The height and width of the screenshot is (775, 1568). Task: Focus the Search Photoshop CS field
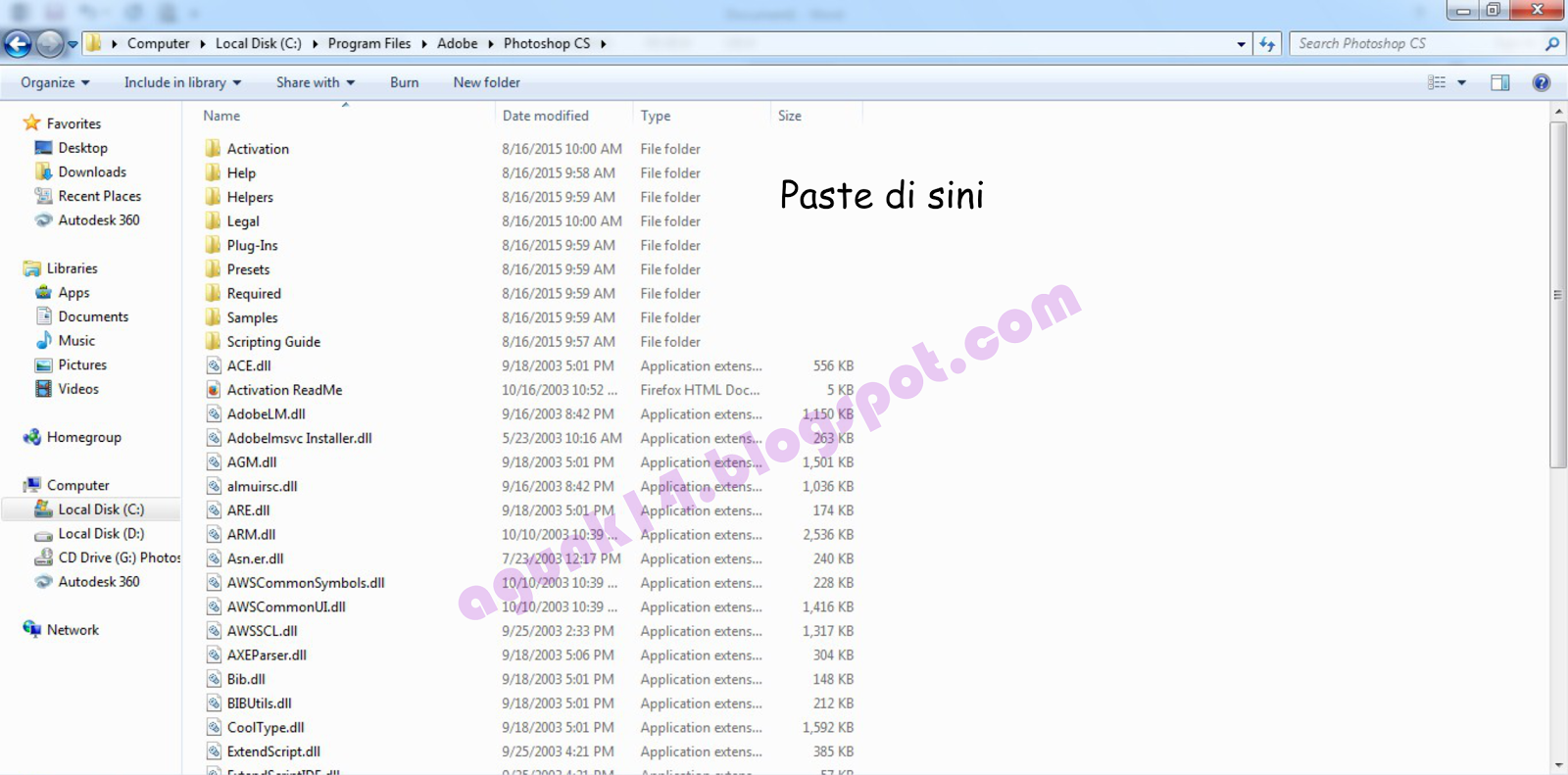coord(1416,44)
